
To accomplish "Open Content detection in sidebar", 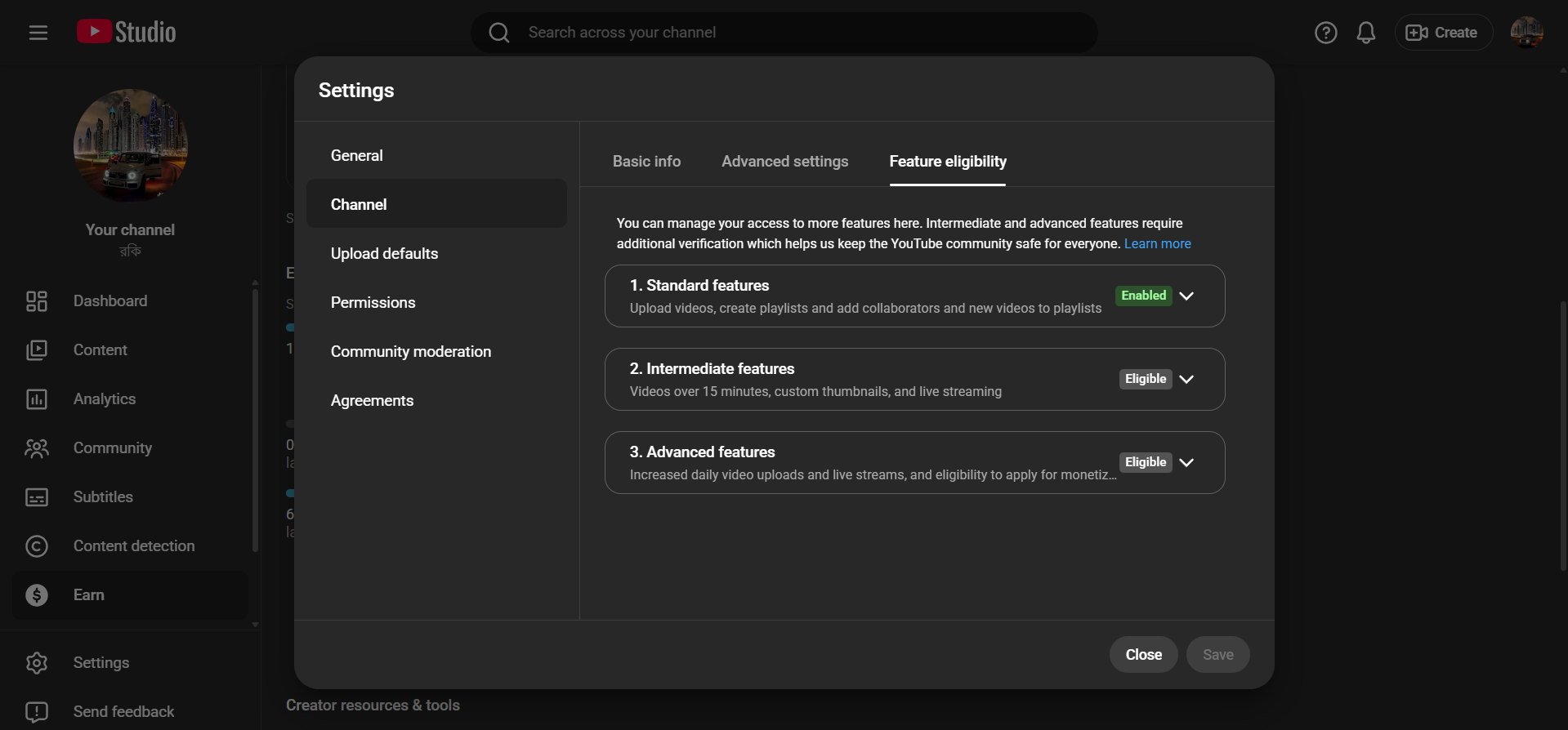I will (133, 546).
